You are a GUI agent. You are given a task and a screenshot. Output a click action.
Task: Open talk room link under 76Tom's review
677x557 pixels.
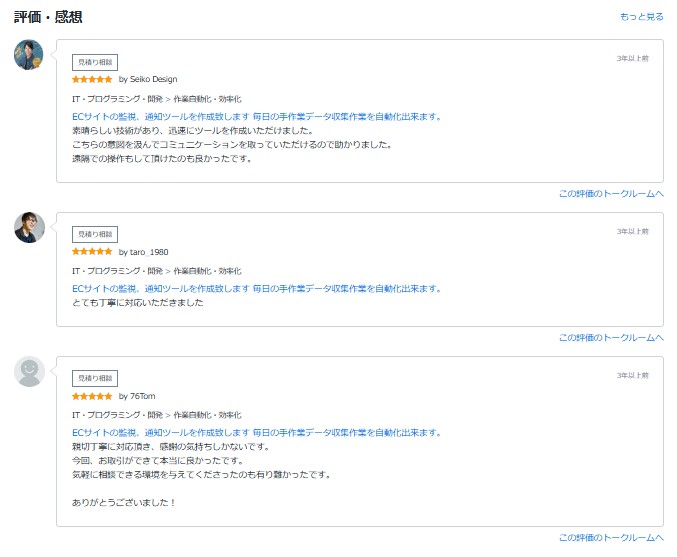pyautogui.click(x=611, y=537)
